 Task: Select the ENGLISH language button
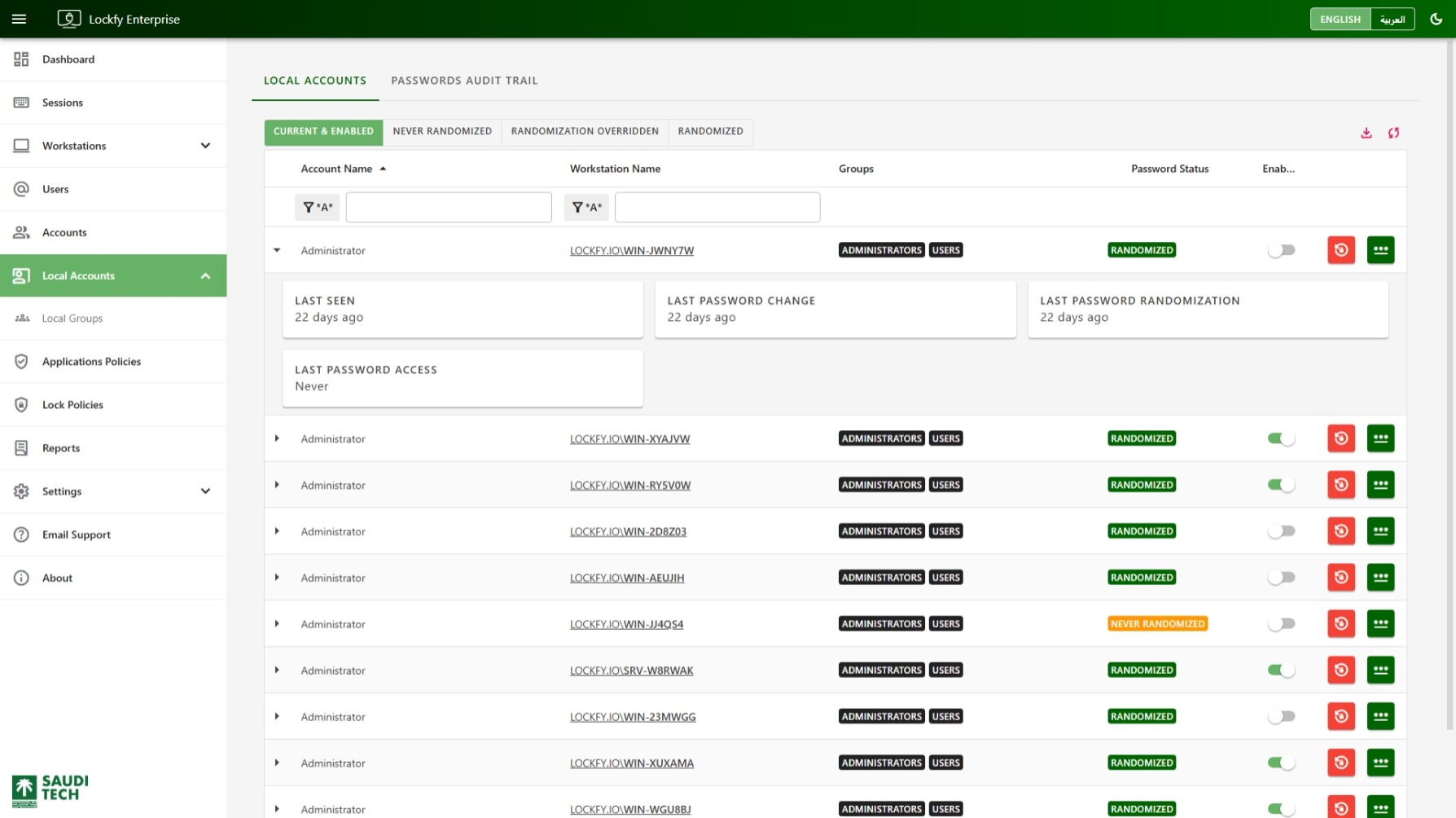coord(1340,19)
